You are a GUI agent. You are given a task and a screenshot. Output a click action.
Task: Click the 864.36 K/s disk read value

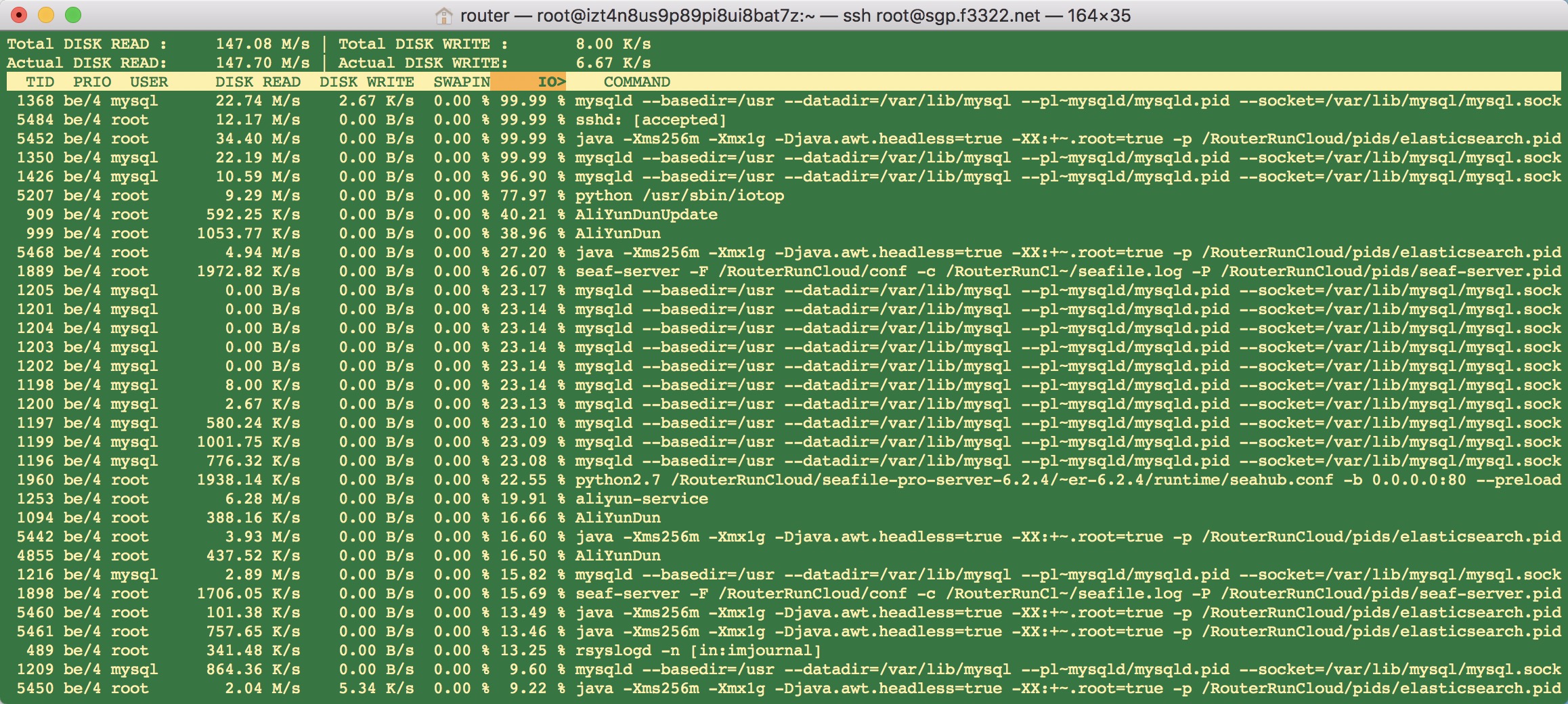click(253, 669)
